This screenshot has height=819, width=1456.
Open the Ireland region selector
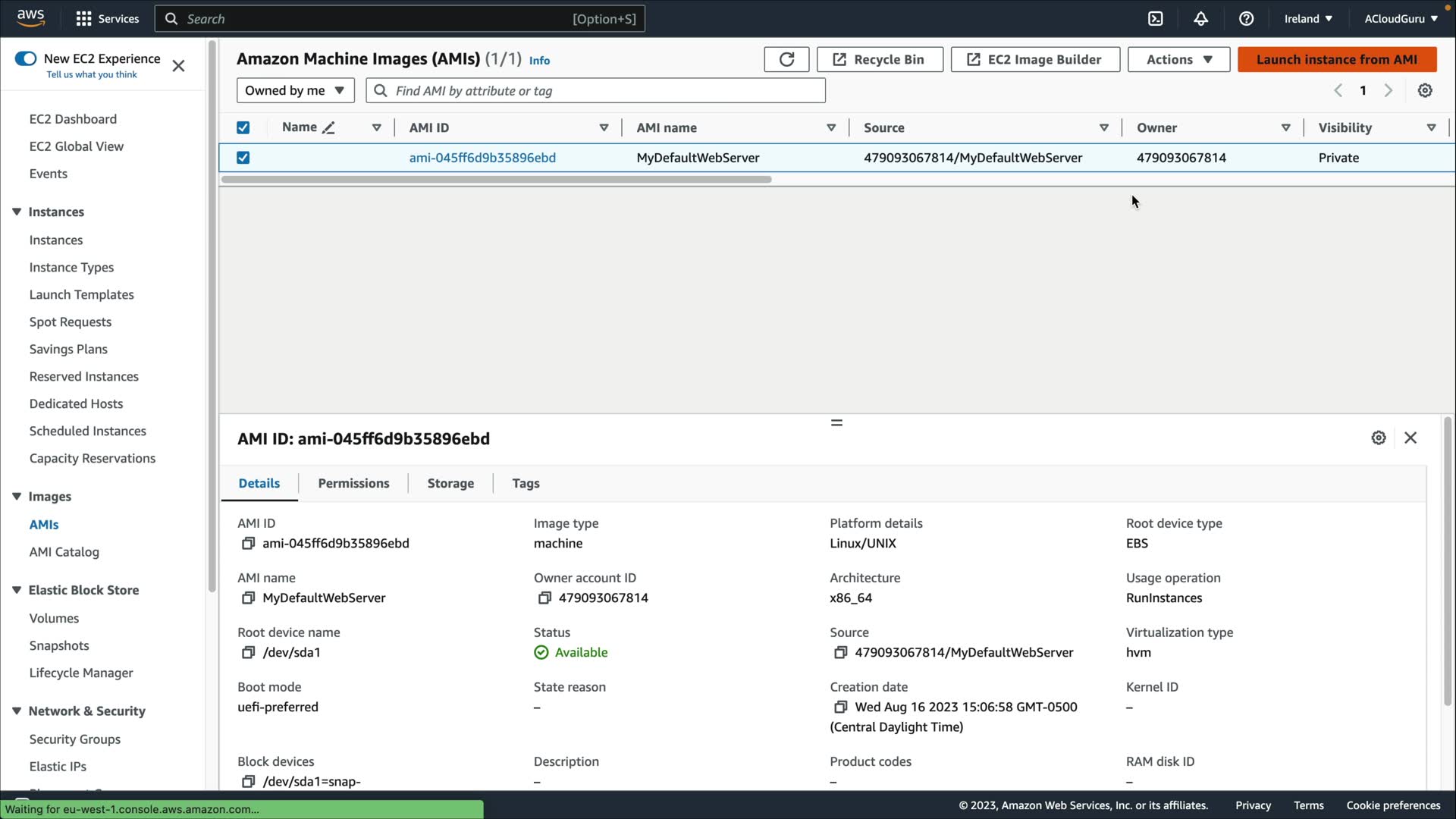[x=1307, y=19]
